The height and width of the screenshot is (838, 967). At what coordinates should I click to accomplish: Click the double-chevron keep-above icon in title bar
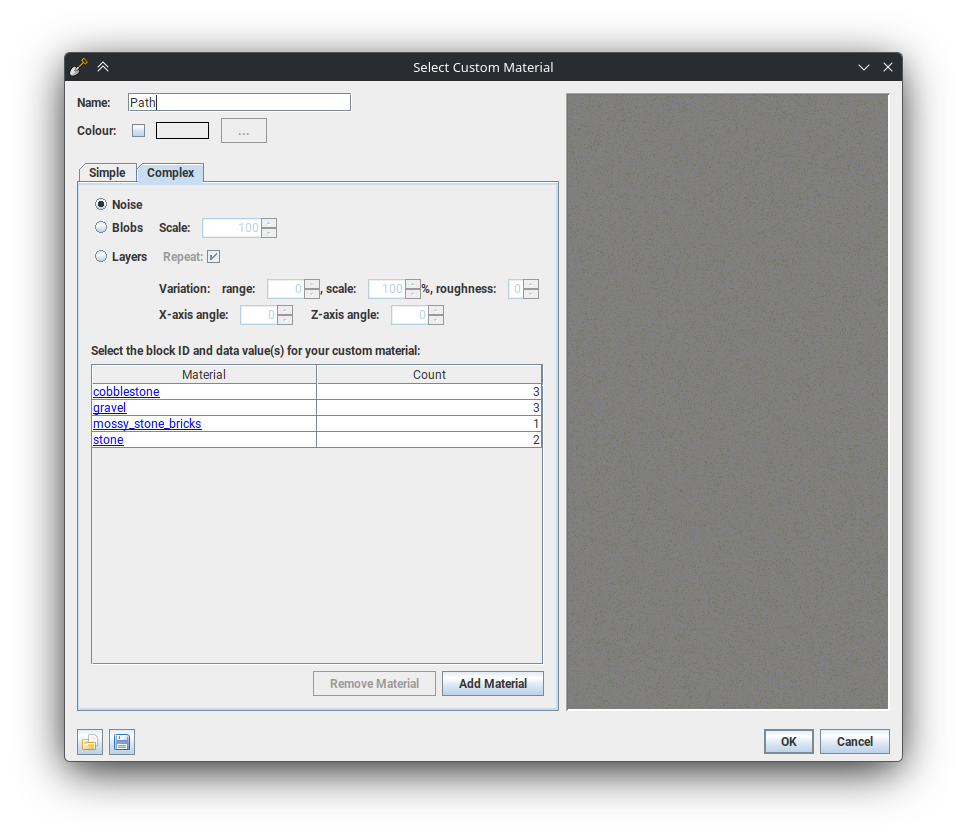(x=103, y=67)
